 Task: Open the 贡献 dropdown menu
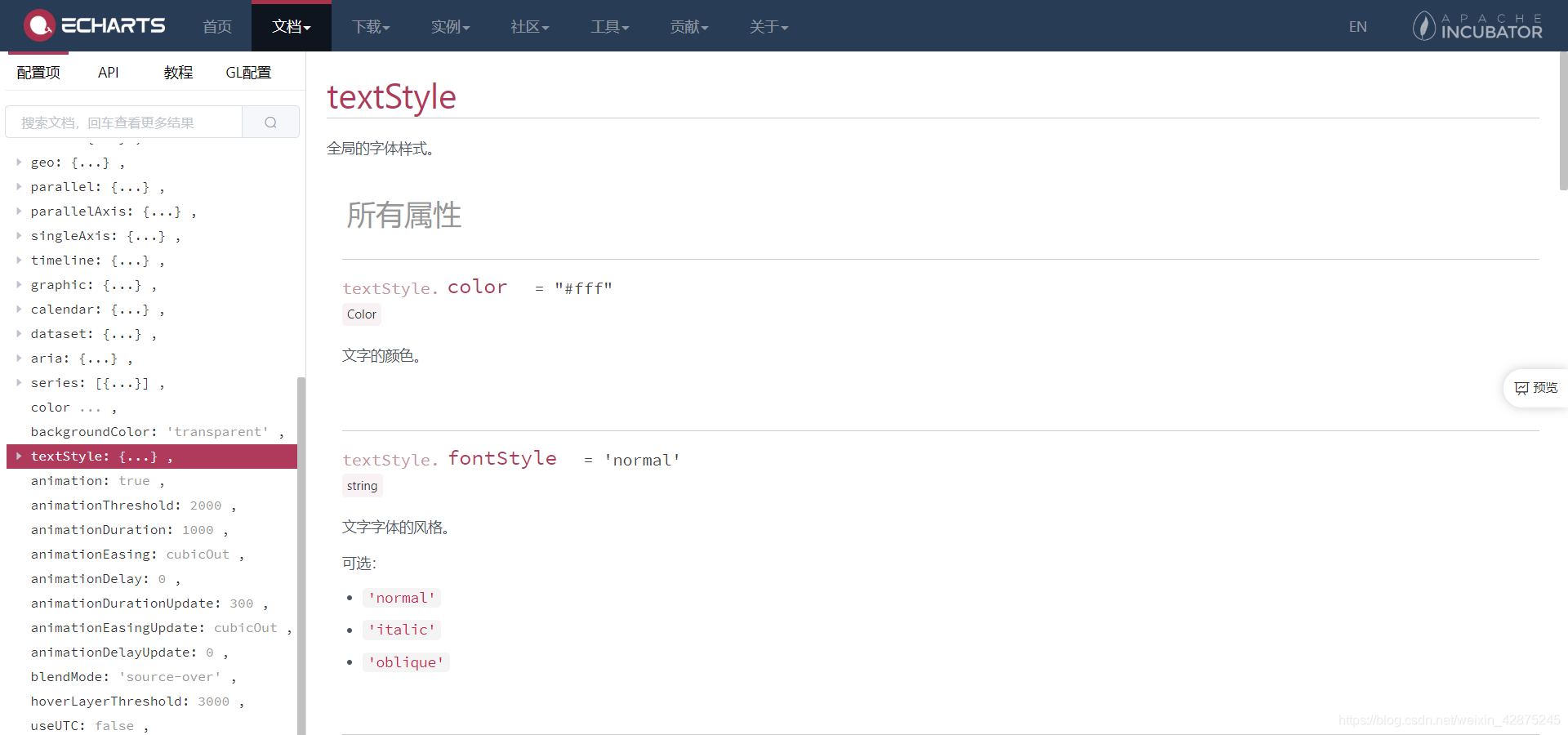pyautogui.click(x=689, y=27)
